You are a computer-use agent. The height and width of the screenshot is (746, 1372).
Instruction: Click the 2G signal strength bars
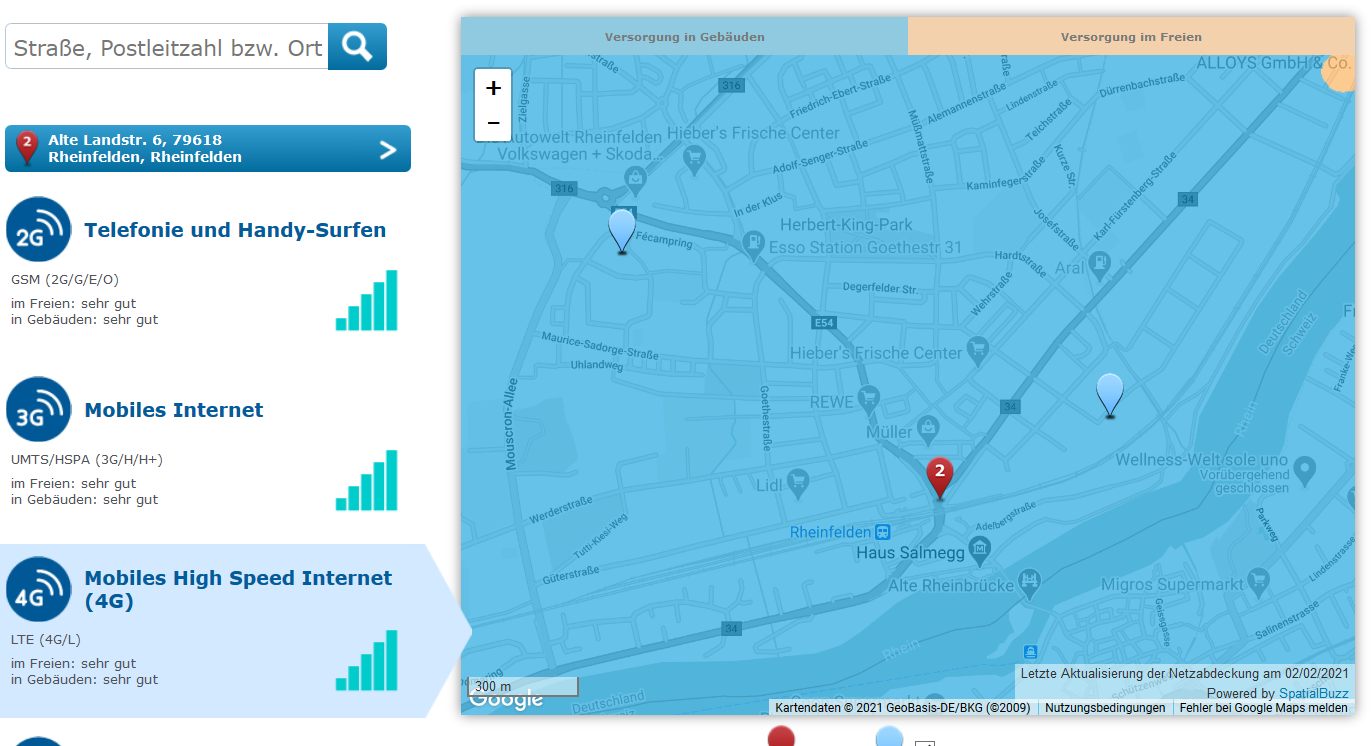point(366,300)
